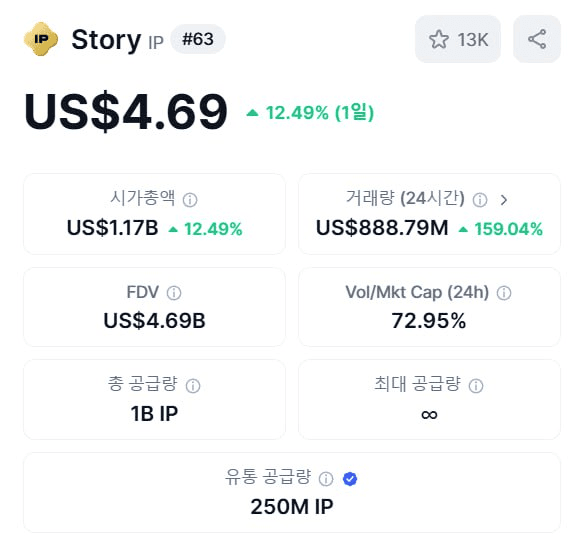Click the 13K watchlist count button

coord(458,39)
